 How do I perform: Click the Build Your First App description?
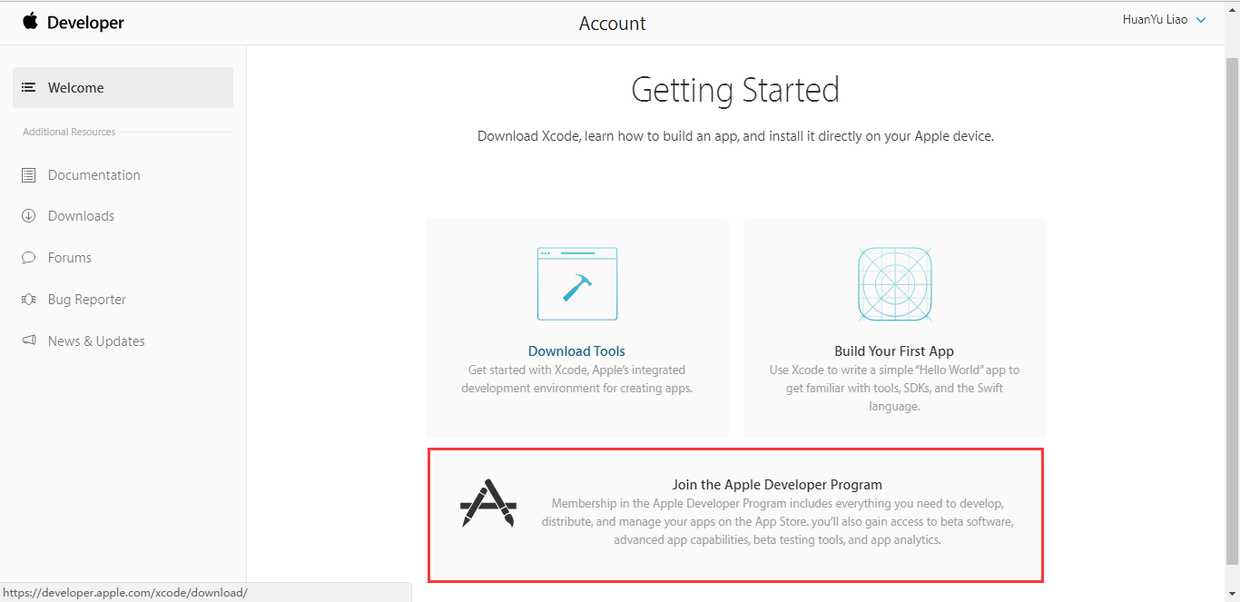click(x=894, y=388)
